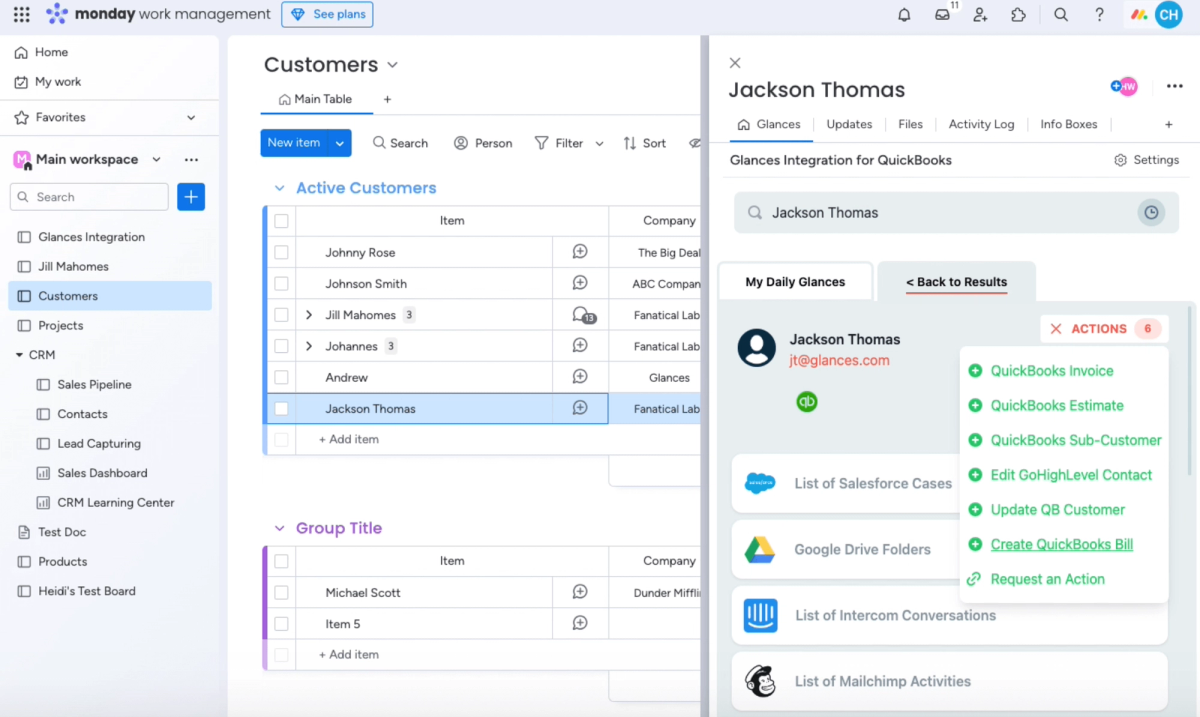
Task: Click the sidebar Search field
Action: coord(89,197)
